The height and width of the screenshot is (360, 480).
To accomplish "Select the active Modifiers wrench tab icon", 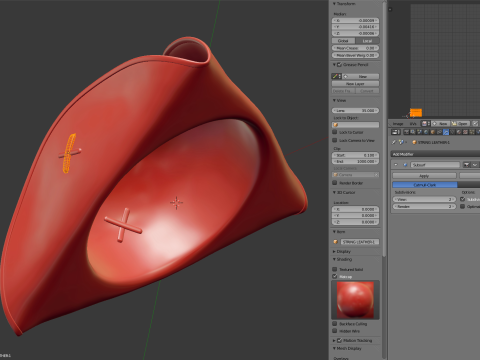I will (x=446, y=132).
